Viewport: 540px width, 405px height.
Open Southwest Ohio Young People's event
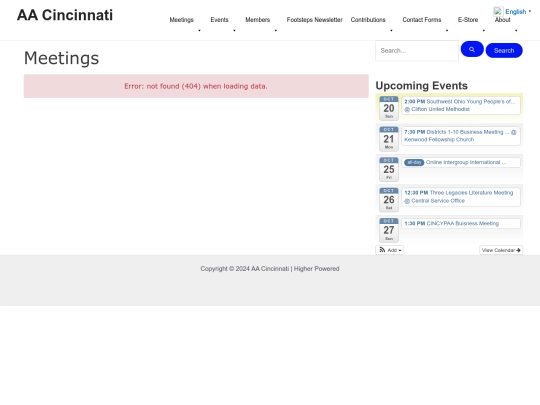[461, 105]
